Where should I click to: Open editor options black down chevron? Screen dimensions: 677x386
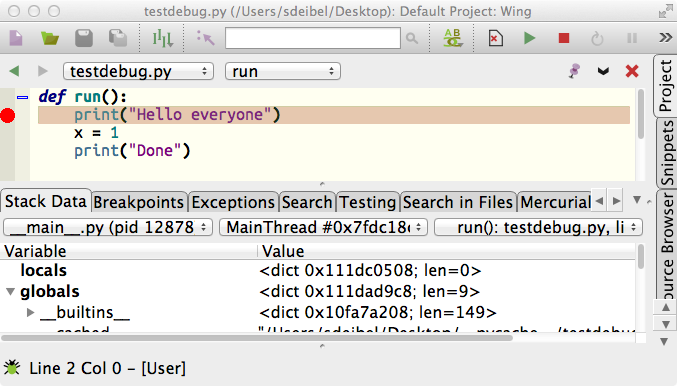[x=603, y=71]
